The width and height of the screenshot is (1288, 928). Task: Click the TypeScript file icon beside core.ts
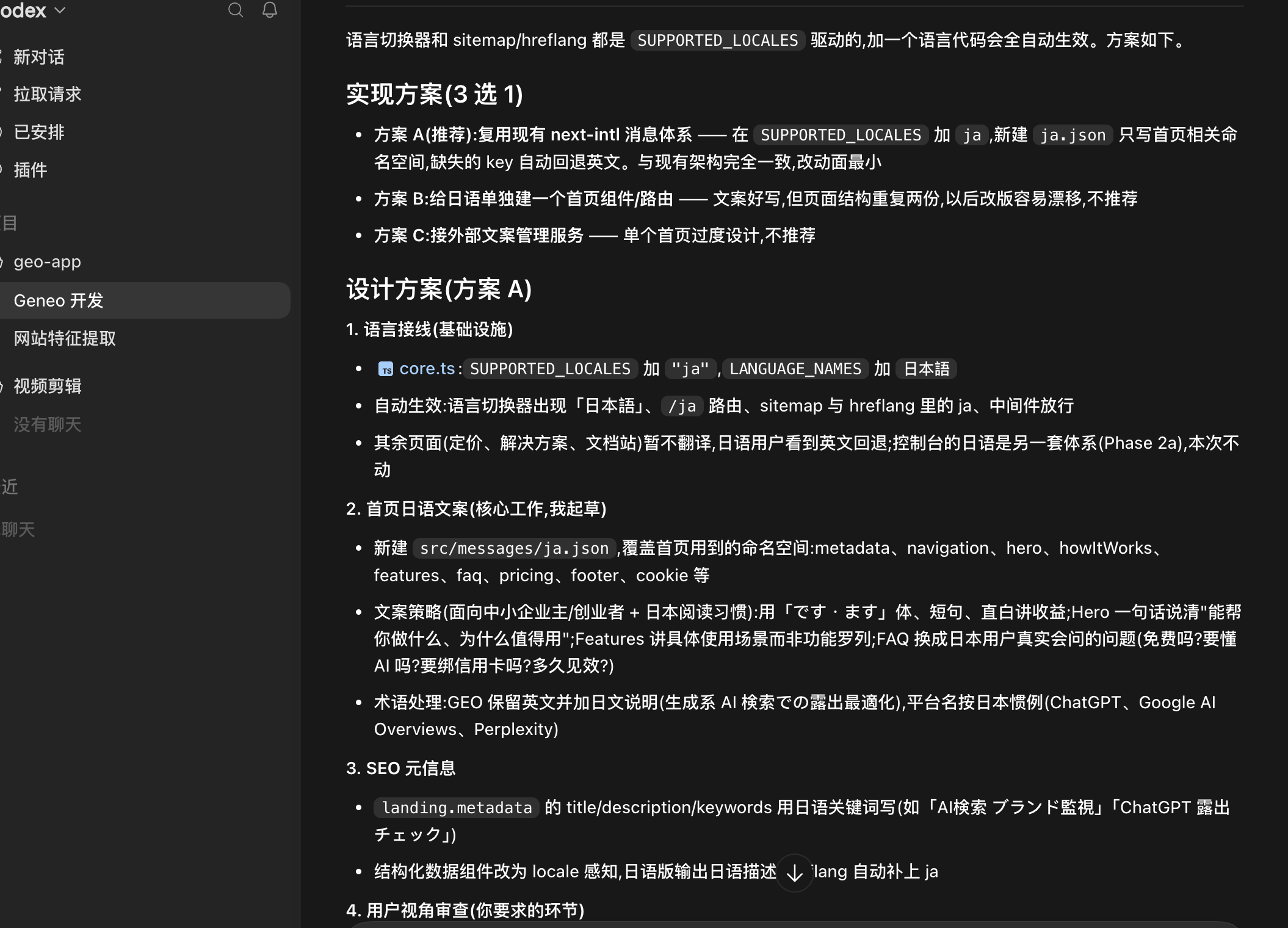(386, 369)
